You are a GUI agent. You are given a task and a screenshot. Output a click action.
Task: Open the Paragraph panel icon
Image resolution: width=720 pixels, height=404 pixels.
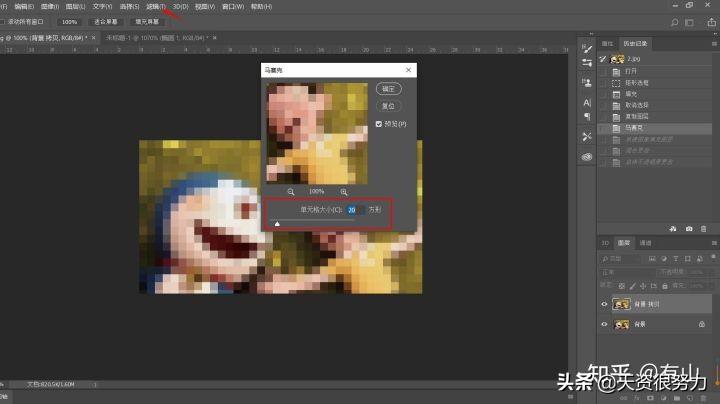(586, 117)
